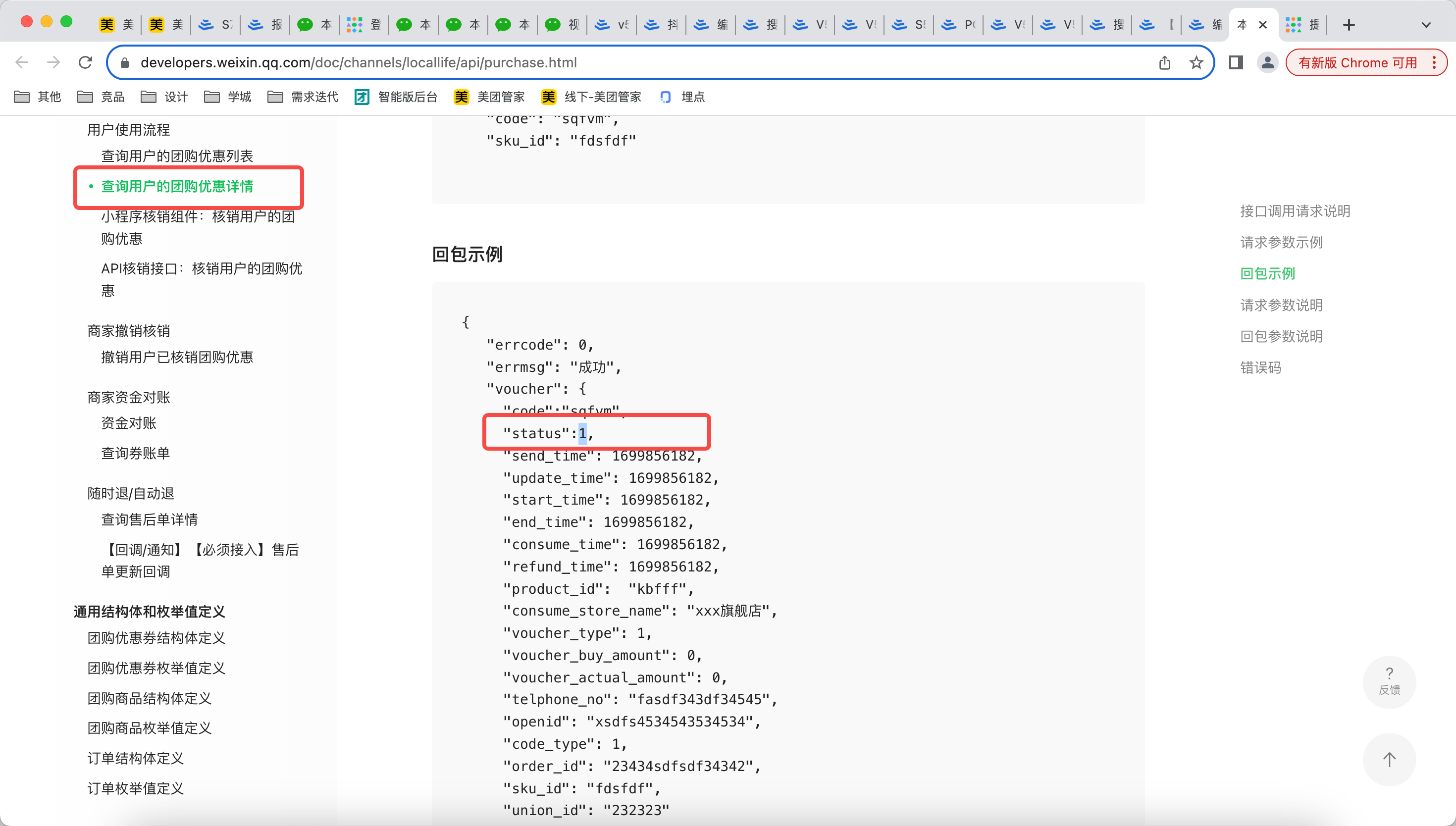Open 团购优惠券枚举值定义
The height and width of the screenshot is (826, 1456).
pos(156,669)
